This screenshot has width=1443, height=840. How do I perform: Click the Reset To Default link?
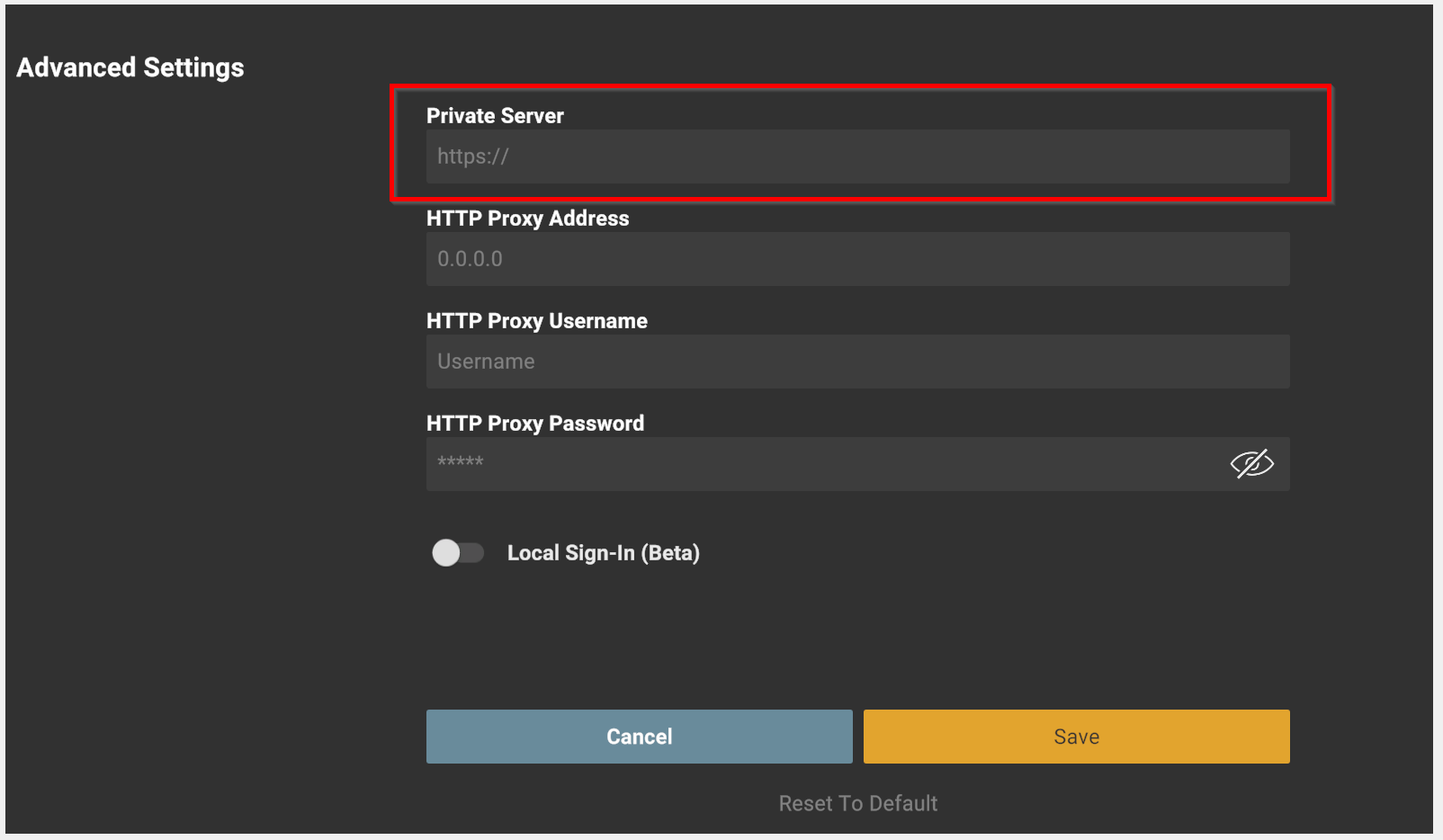click(857, 803)
